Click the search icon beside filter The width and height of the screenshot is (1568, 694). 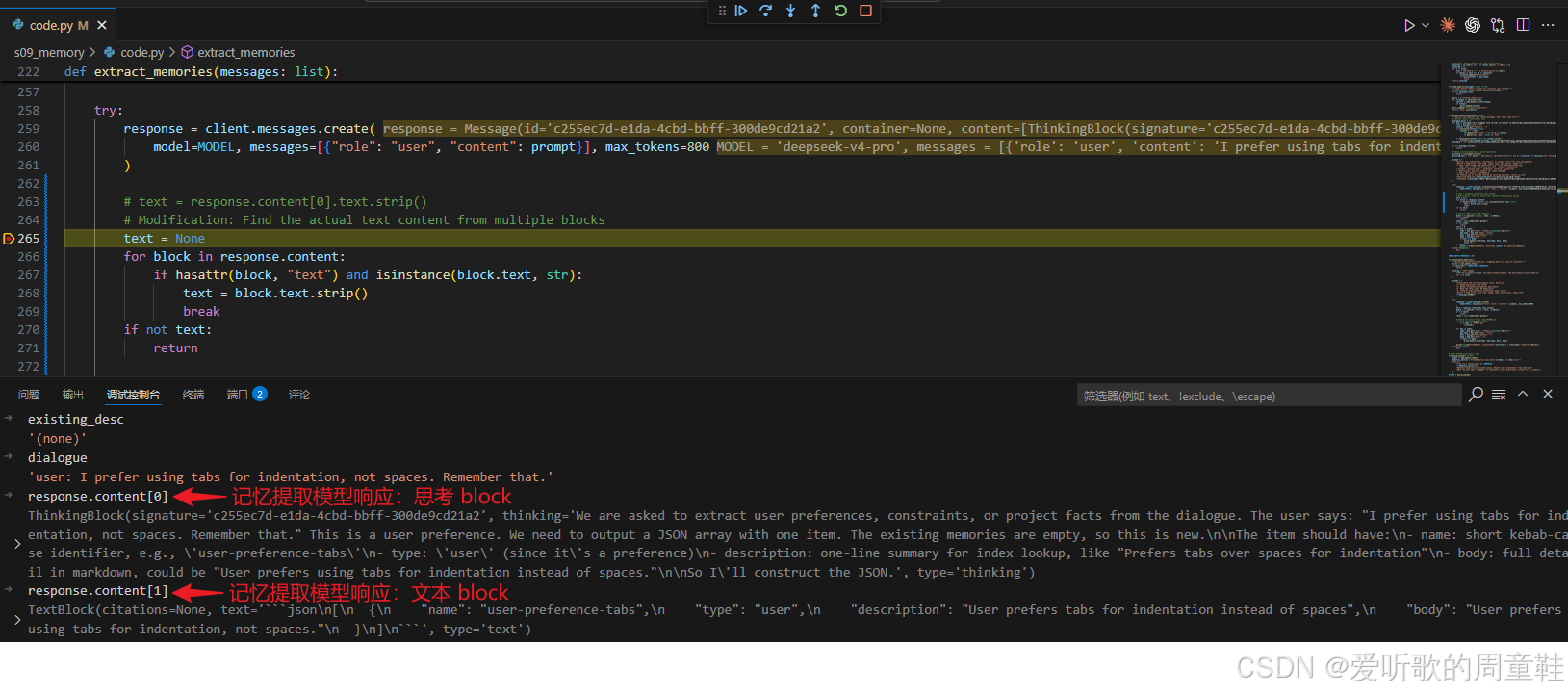tap(1476, 395)
